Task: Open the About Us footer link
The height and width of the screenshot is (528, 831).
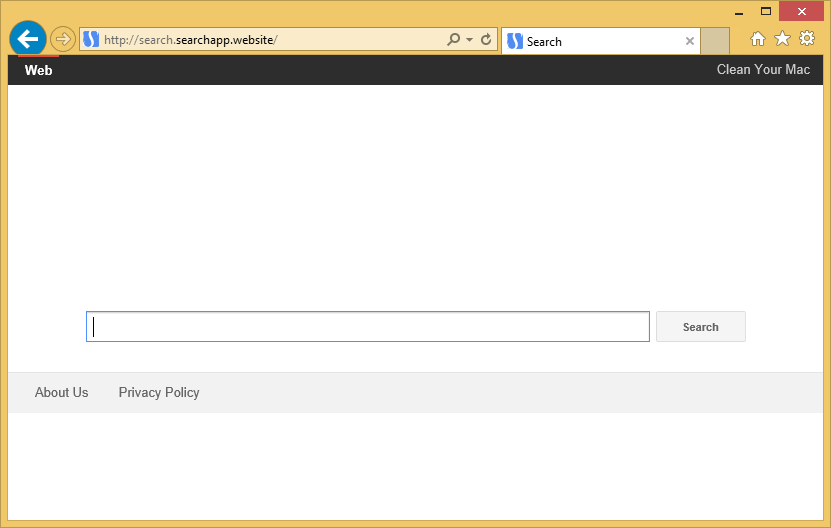Action: tap(61, 393)
